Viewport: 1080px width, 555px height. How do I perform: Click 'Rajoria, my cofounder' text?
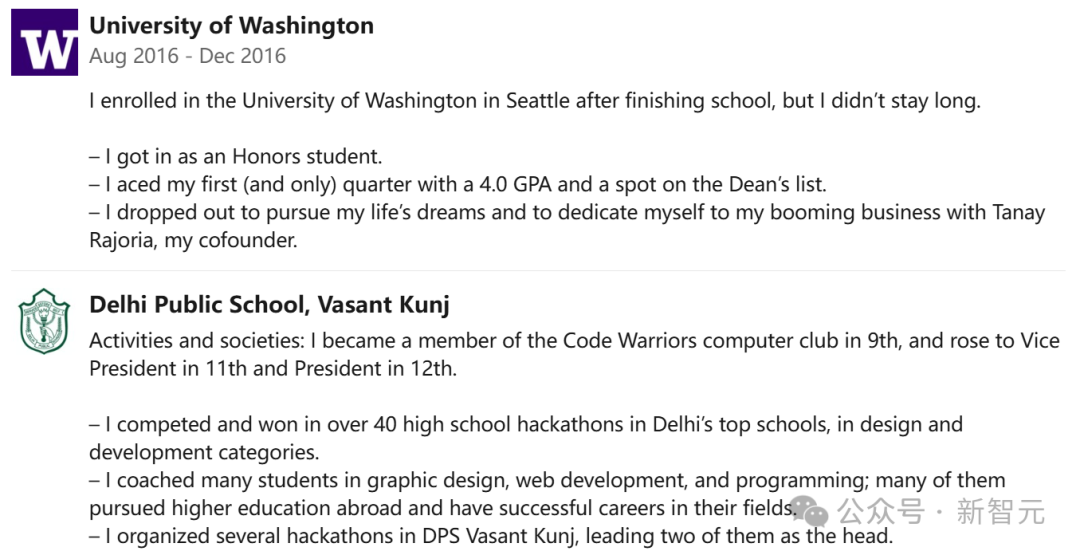[x=194, y=240]
